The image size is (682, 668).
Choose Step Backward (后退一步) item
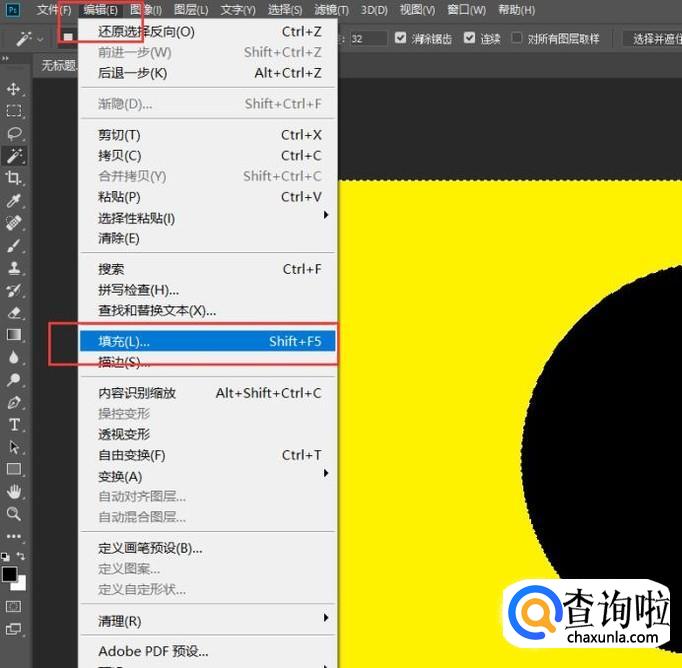point(207,73)
